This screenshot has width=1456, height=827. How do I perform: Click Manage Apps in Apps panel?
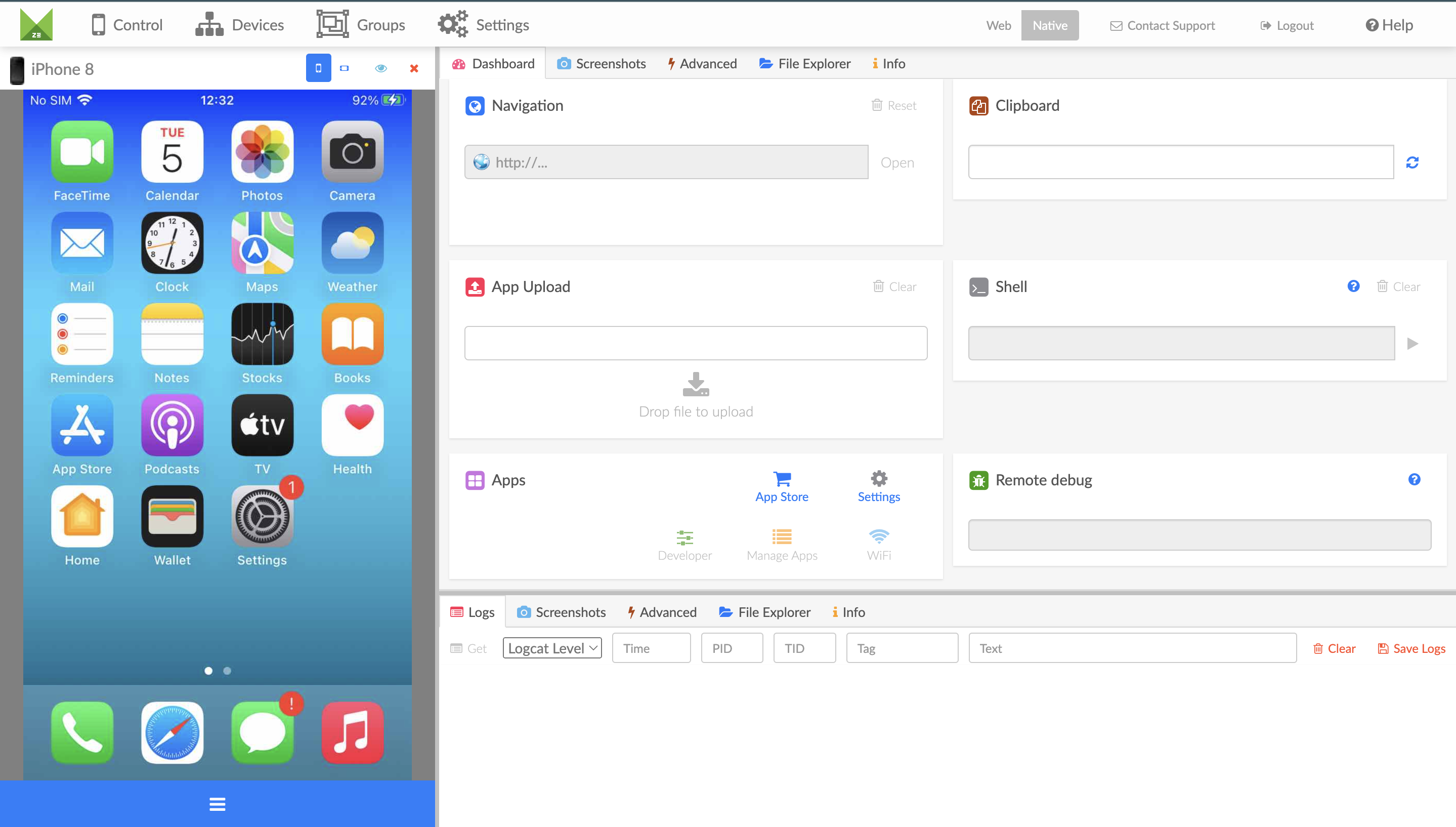[x=782, y=545]
